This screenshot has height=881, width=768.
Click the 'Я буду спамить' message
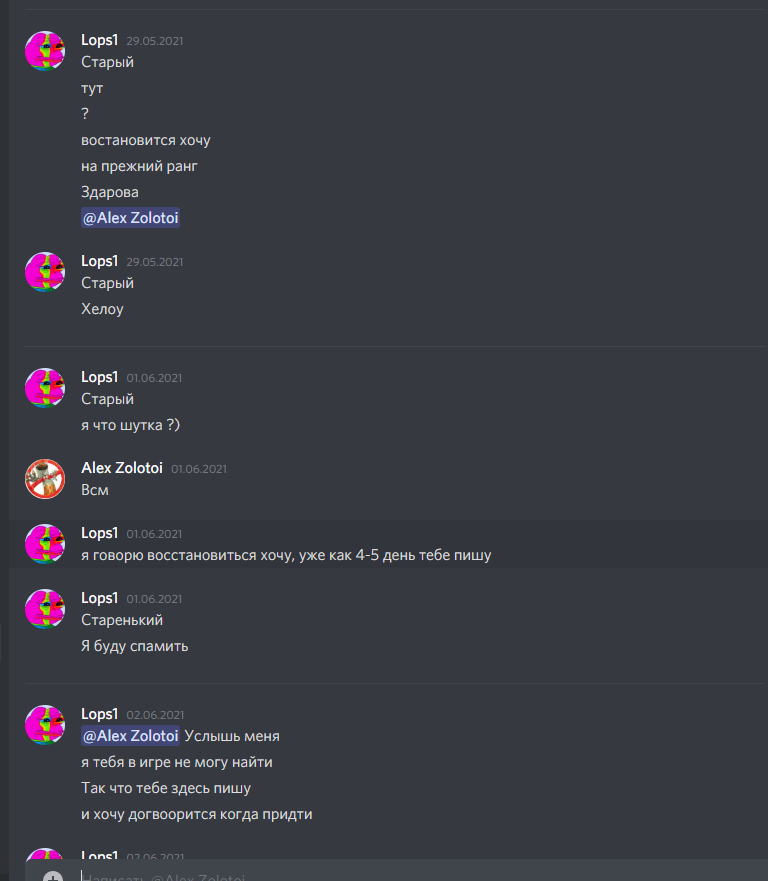coord(134,646)
